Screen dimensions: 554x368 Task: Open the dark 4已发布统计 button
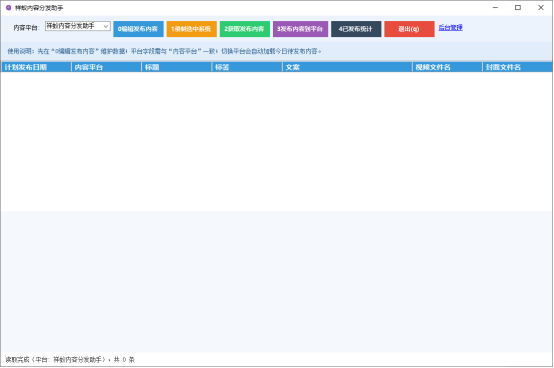click(x=356, y=29)
